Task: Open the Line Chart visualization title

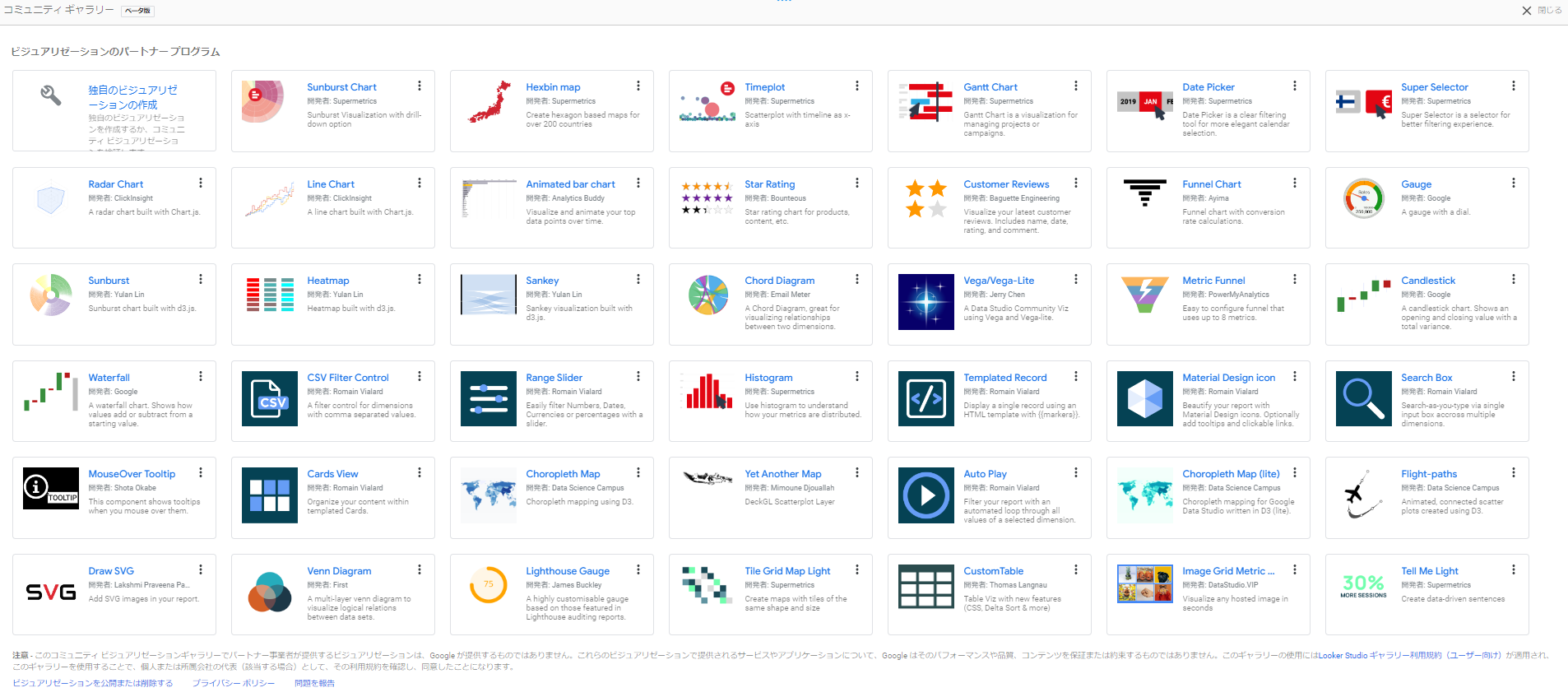Action: (x=331, y=184)
